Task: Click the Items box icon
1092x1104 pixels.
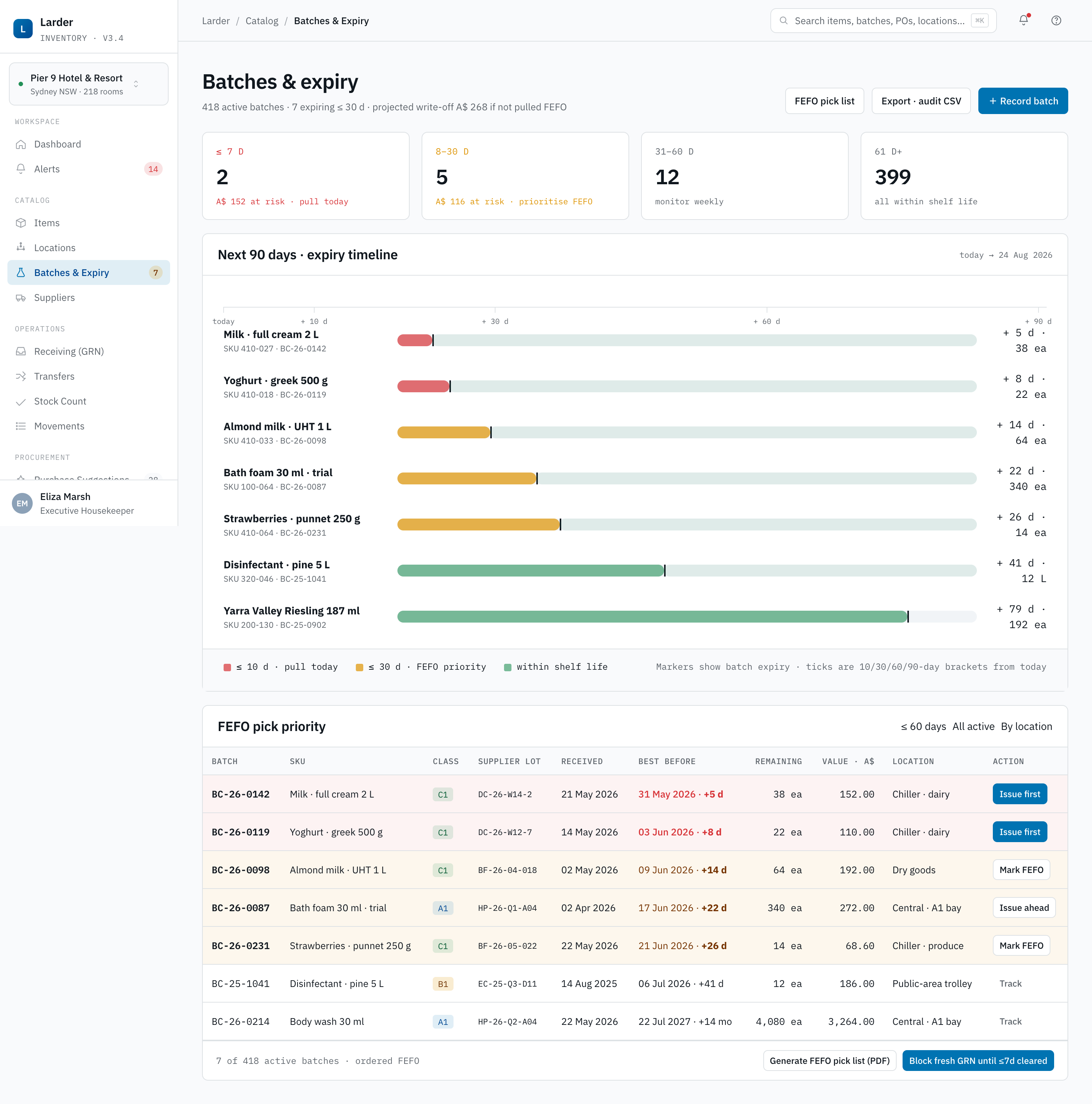Action: click(x=21, y=223)
